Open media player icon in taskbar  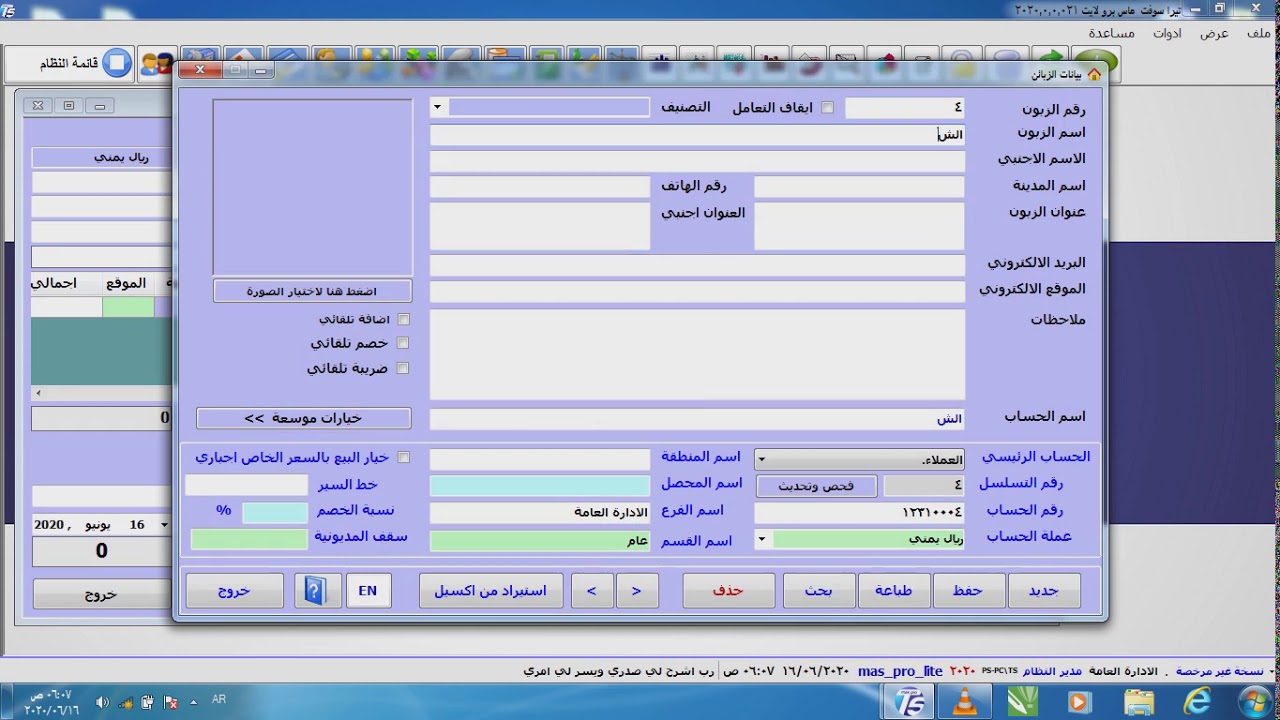pyautogui.click(x=1079, y=702)
